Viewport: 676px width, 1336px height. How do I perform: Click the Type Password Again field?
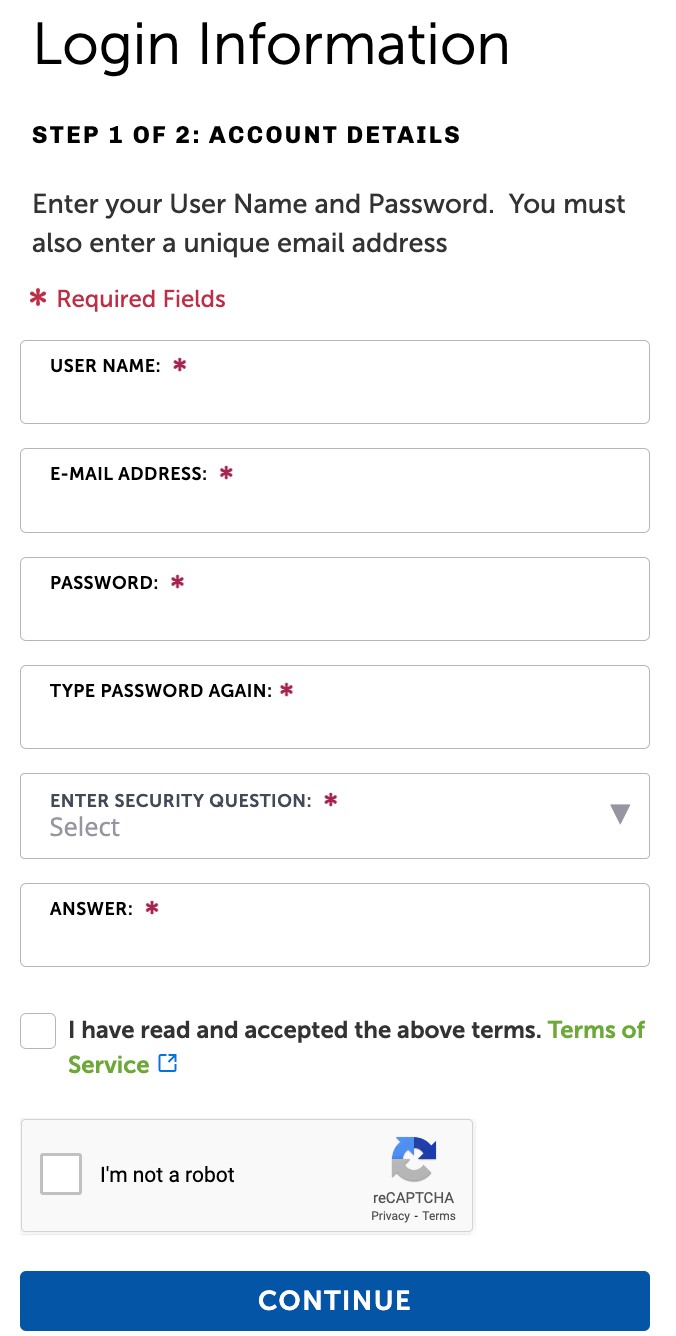pyautogui.click(x=334, y=720)
